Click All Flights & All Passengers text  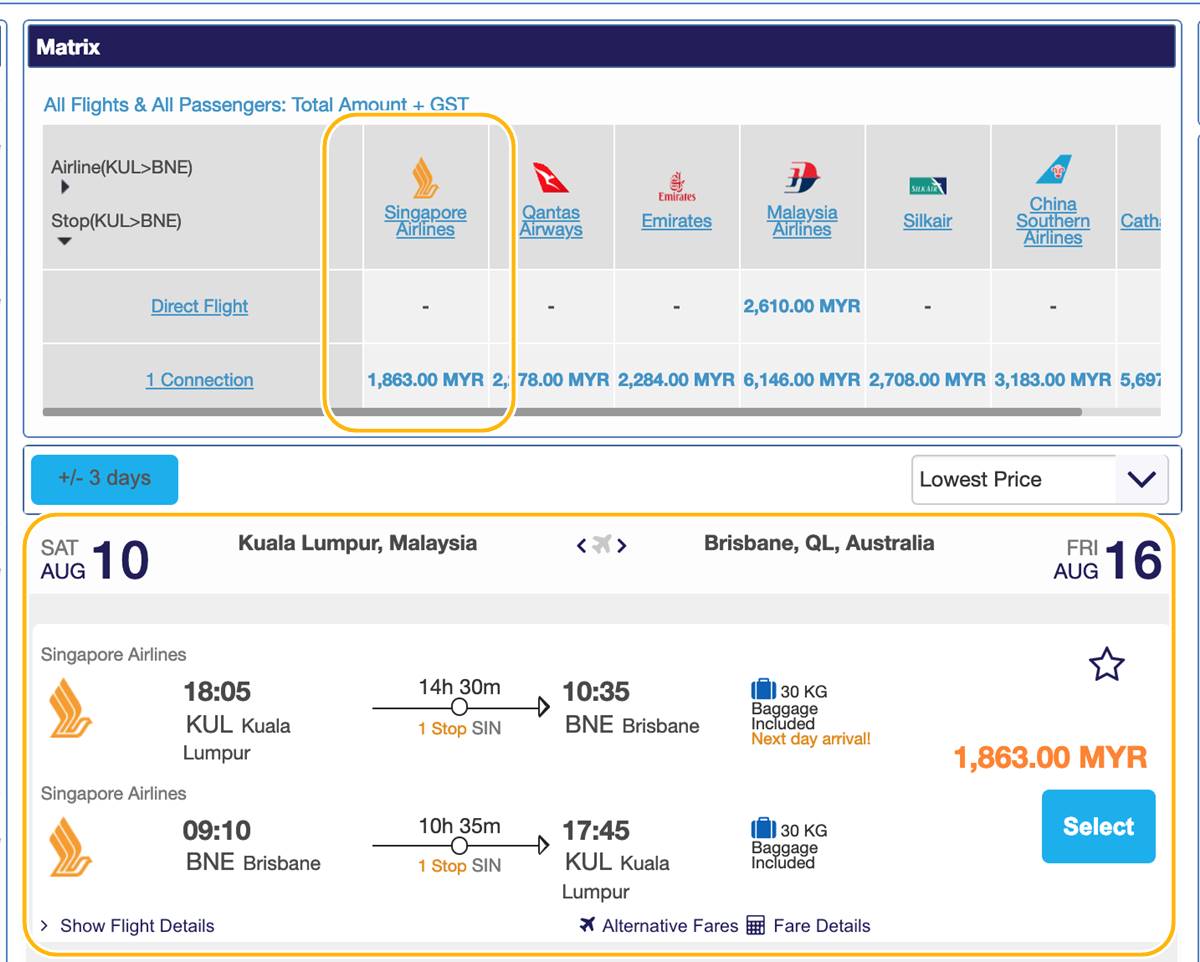point(256,104)
